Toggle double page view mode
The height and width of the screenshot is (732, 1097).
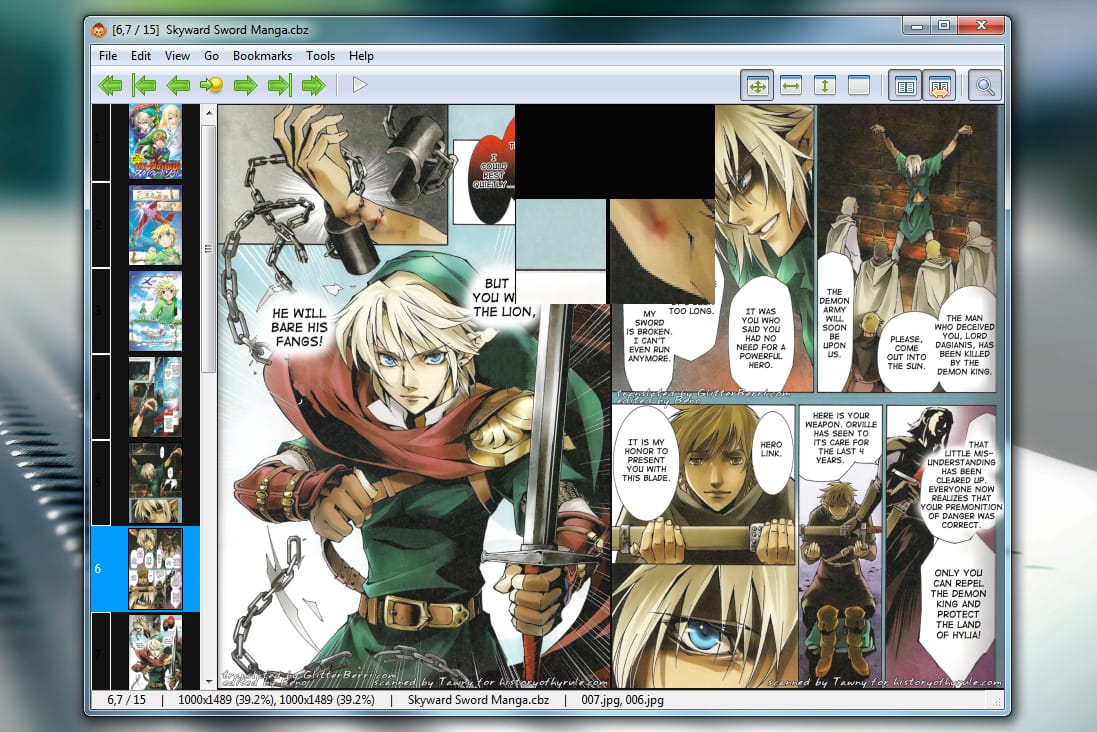point(905,86)
